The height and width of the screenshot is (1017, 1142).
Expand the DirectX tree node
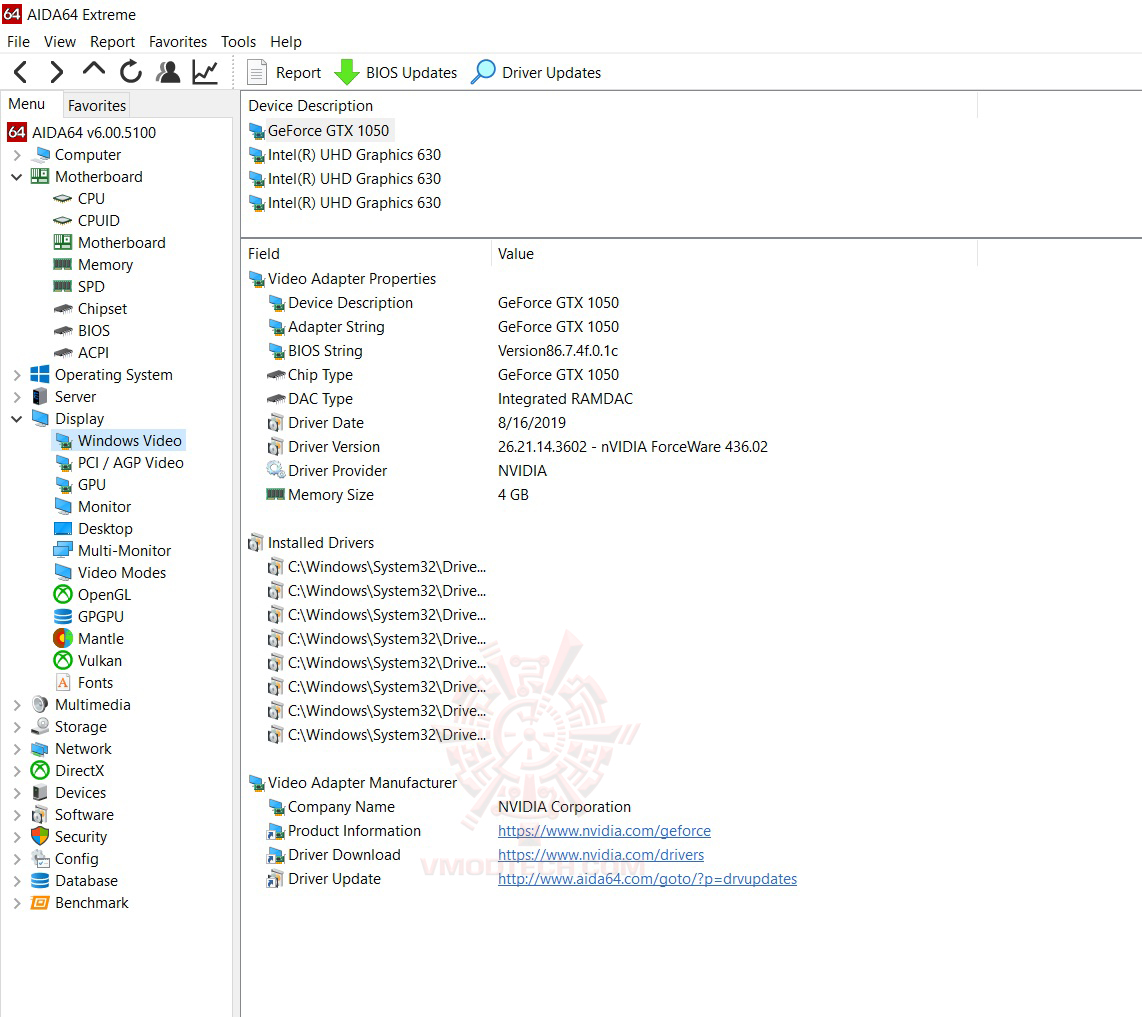click(x=17, y=771)
